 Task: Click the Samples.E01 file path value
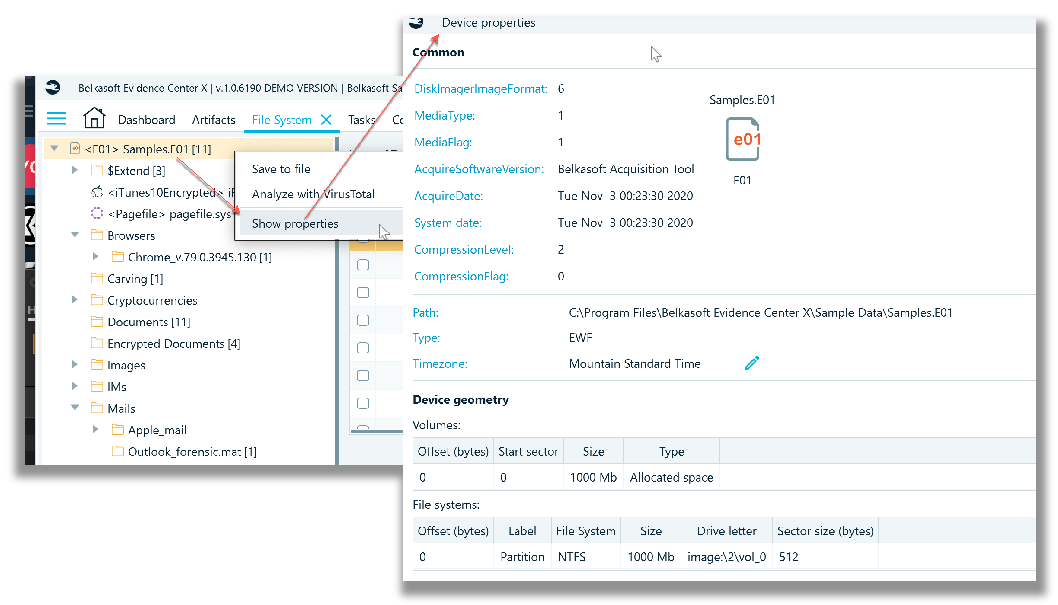click(760, 313)
